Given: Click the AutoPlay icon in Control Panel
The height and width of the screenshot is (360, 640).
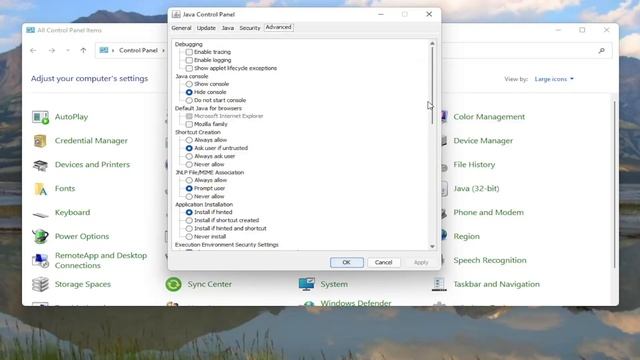Looking at the screenshot, I should (40, 117).
